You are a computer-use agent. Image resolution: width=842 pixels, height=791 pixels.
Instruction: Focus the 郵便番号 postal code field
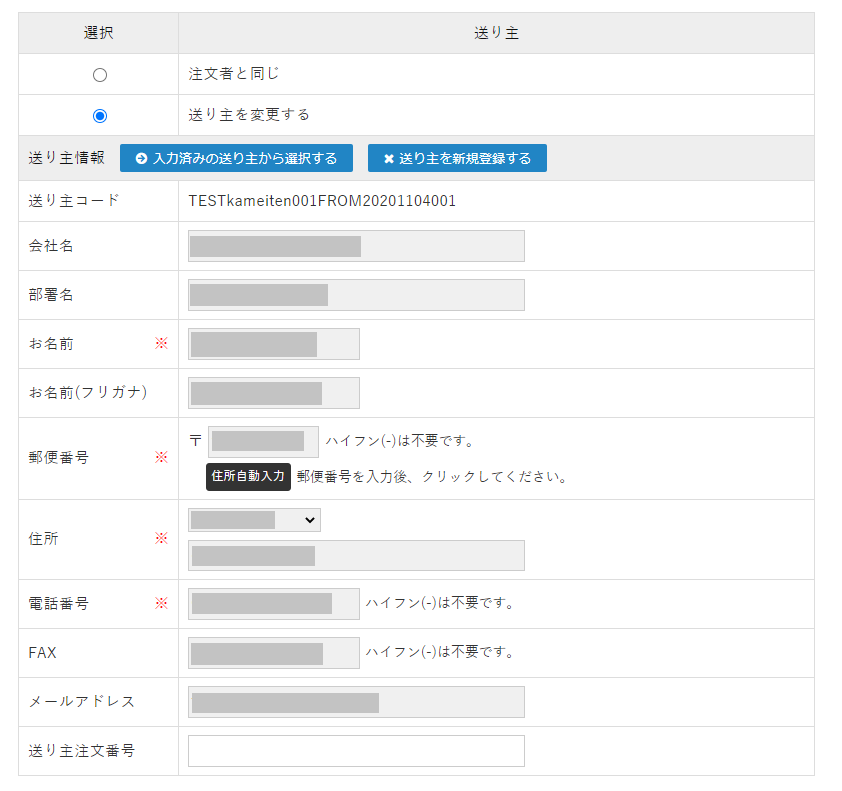click(263, 441)
